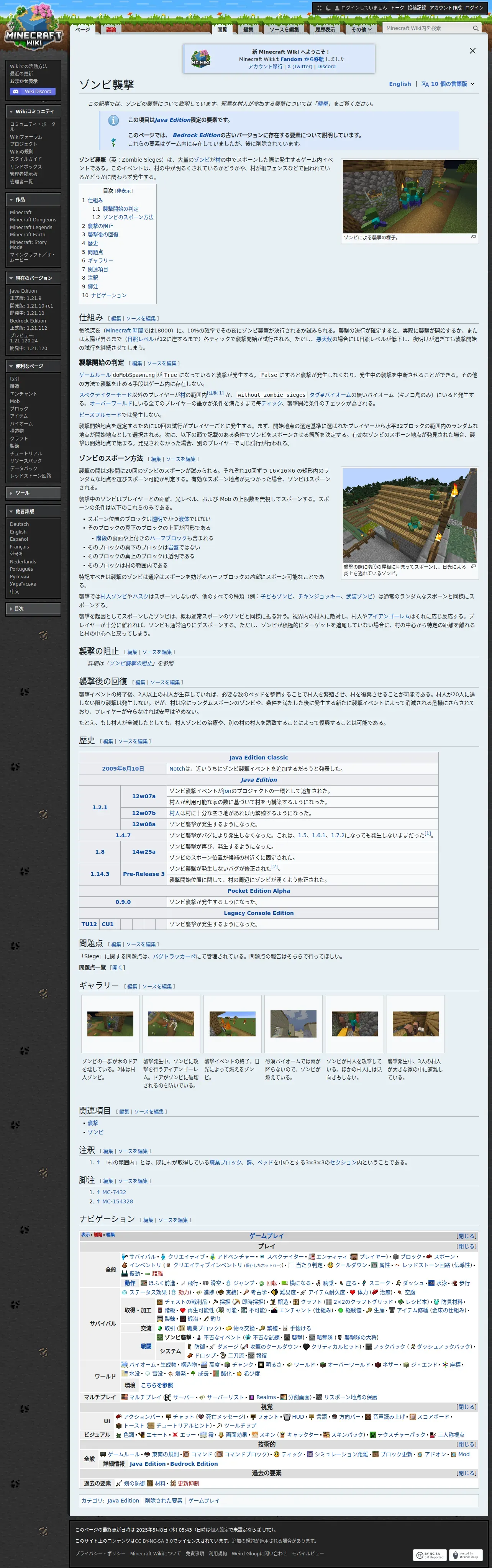This screenshot has height=1568, width=492.
Task: Close the welcome banner with the X
Action: (x=472, y=51)
